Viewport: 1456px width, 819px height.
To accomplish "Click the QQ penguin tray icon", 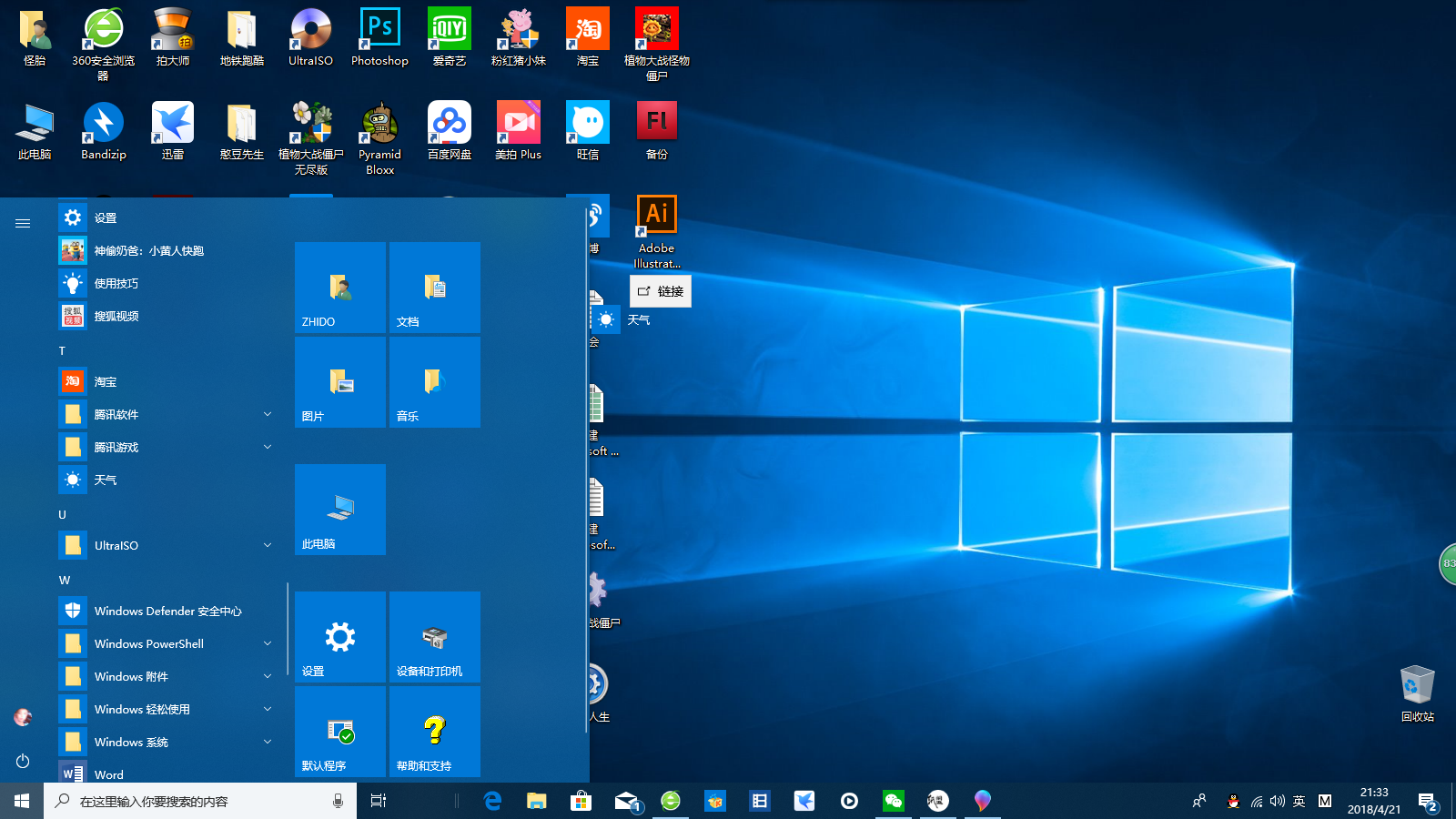I will click(1233, 801).
